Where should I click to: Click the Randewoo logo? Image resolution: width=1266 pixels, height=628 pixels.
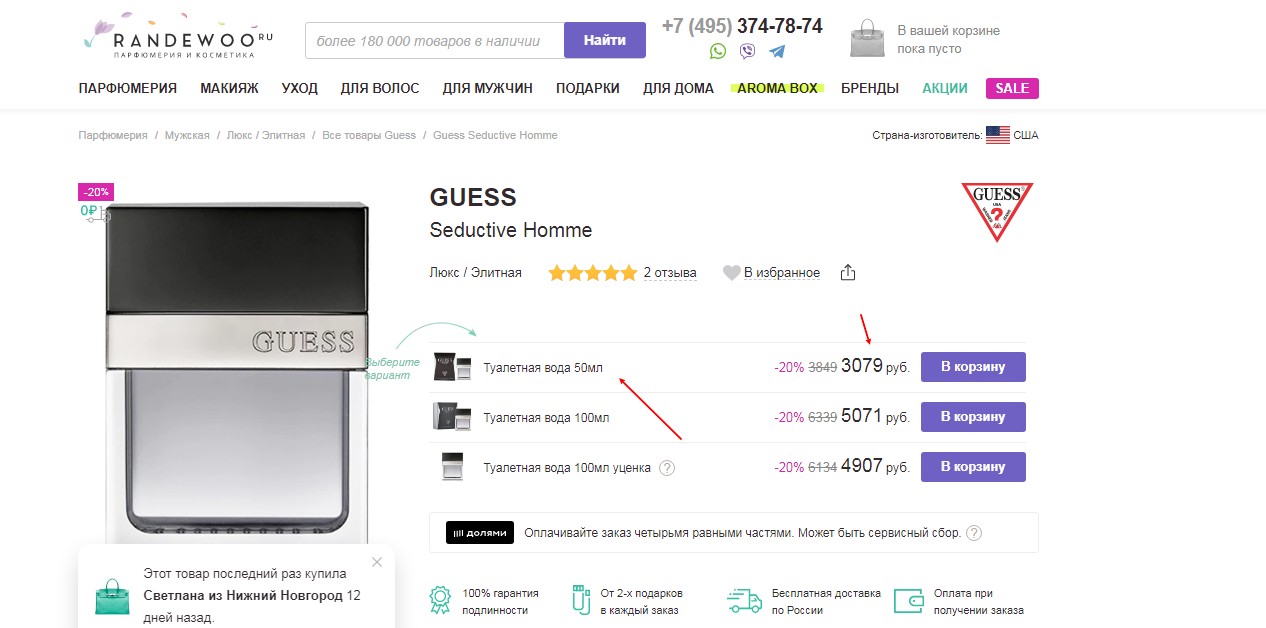(x=177, y=36)
